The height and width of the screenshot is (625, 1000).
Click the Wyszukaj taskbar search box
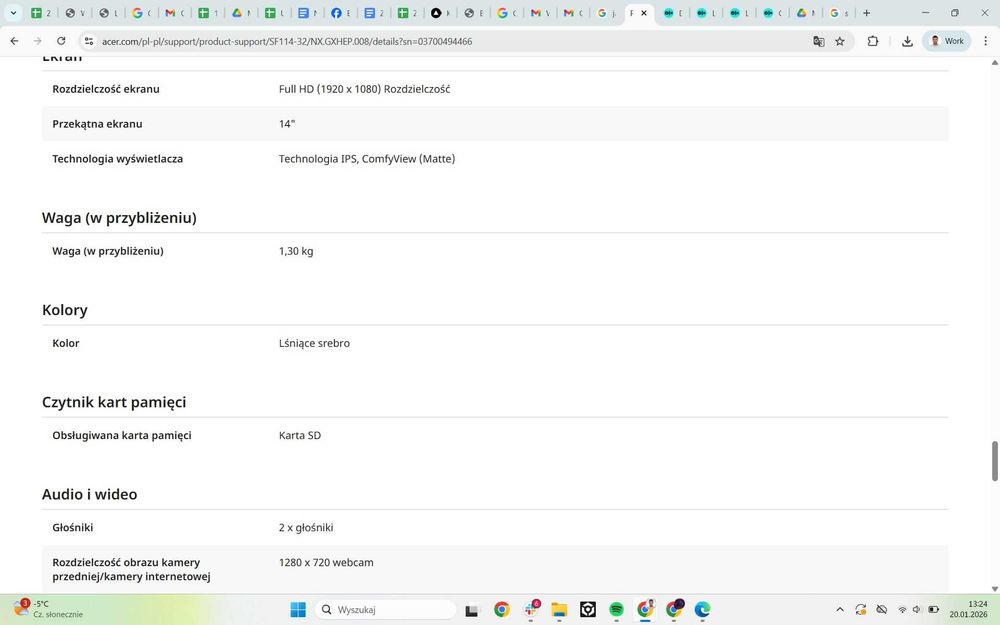click(385, 610)
